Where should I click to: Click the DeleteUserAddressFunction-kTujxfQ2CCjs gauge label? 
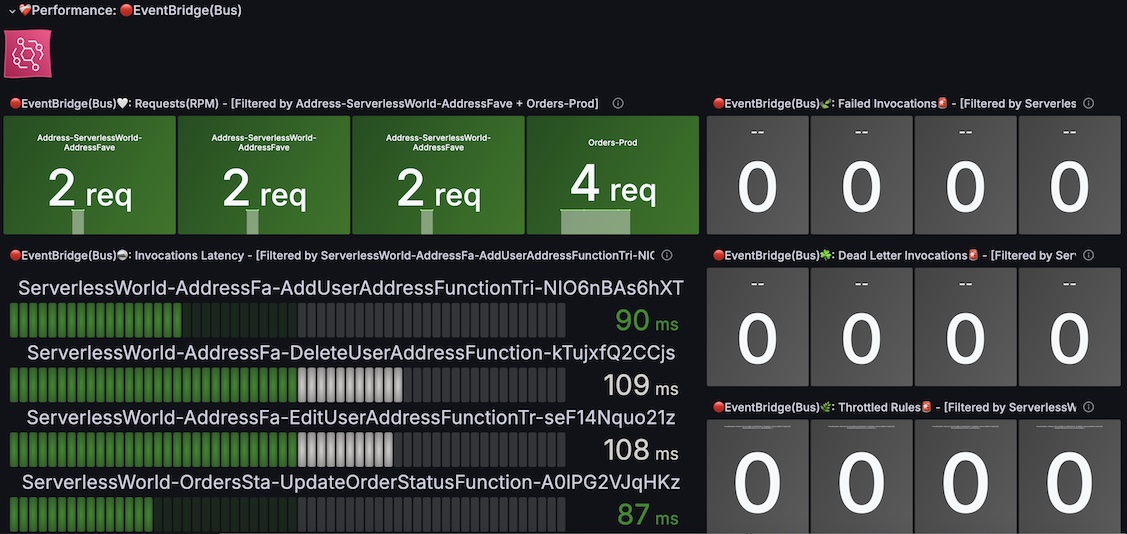351,353
